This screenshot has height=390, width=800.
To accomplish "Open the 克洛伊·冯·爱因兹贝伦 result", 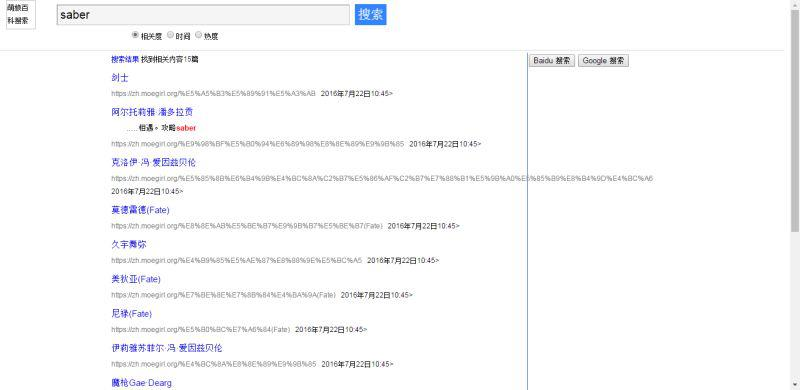I will point(154,162).
